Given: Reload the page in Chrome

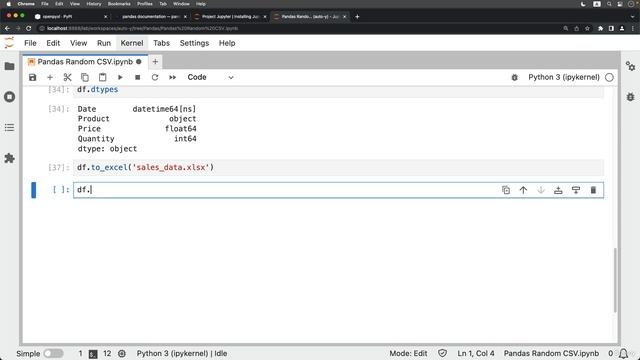Looking at the screenshot, I should 29,28.
